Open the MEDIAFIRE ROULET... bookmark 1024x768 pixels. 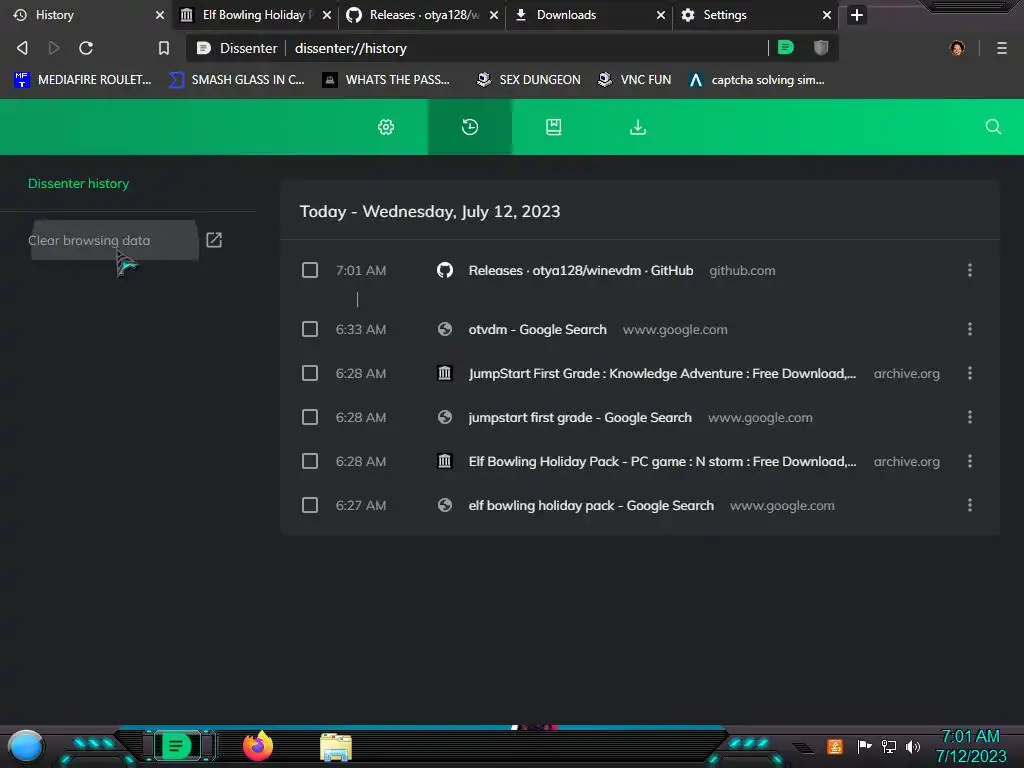click(x=82, y=80)
